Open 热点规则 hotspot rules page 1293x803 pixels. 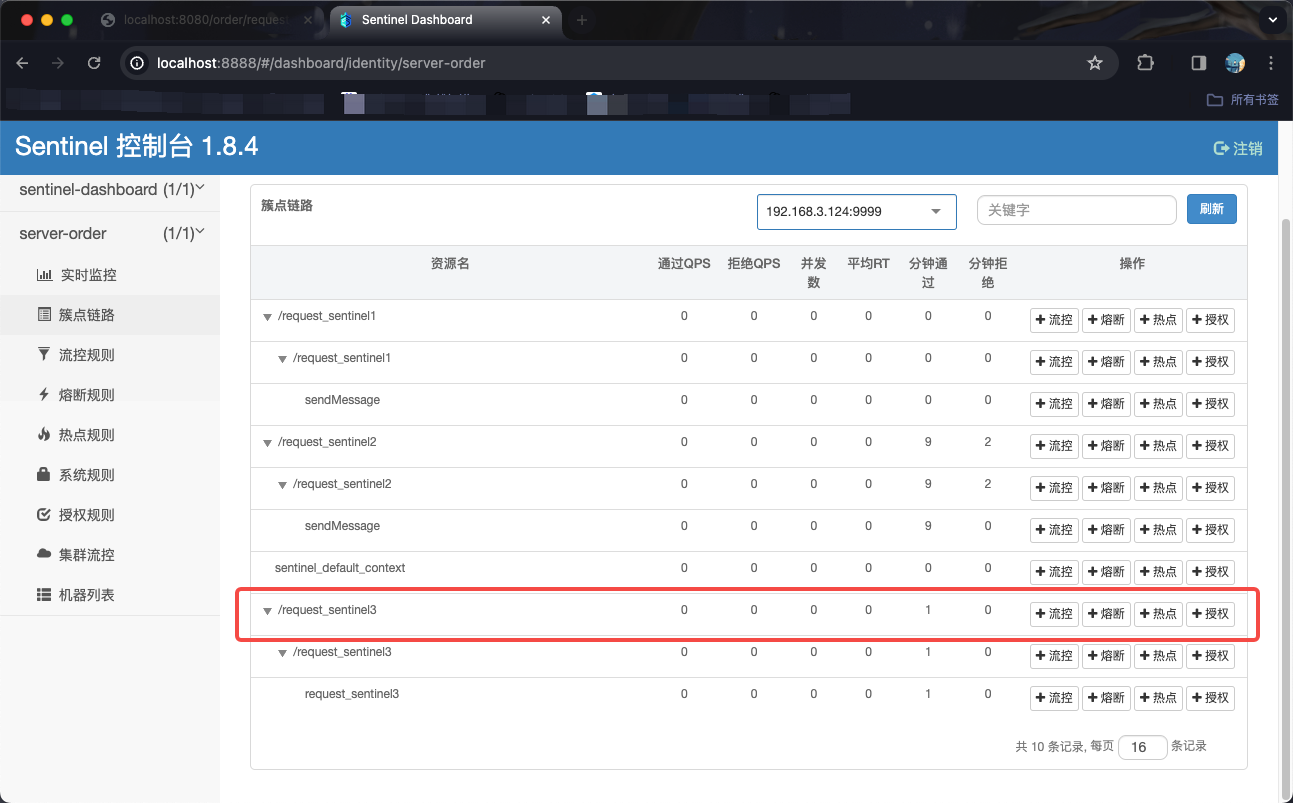76,435
